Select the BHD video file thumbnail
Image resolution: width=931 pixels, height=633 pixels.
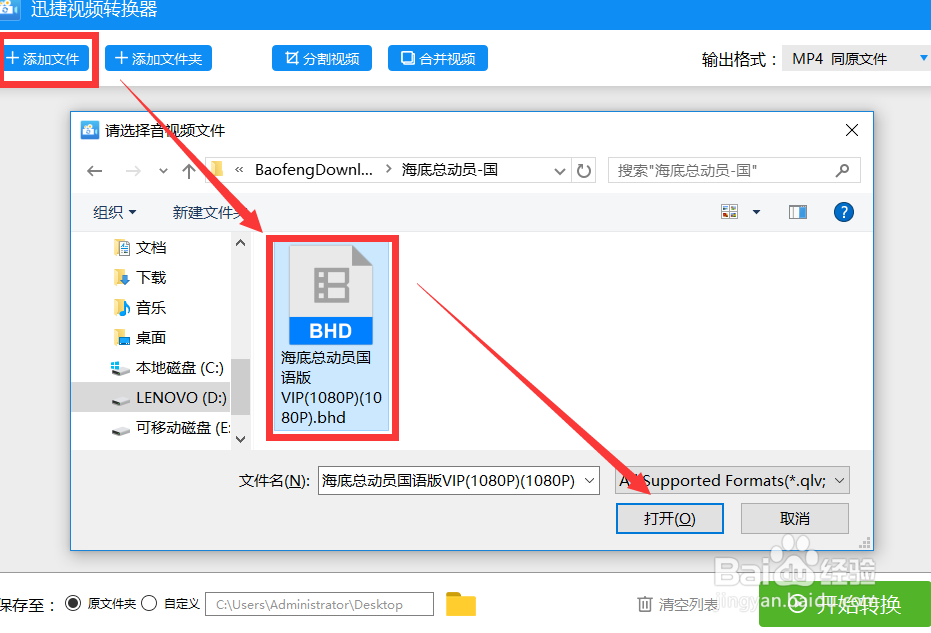tap(331, 337)
